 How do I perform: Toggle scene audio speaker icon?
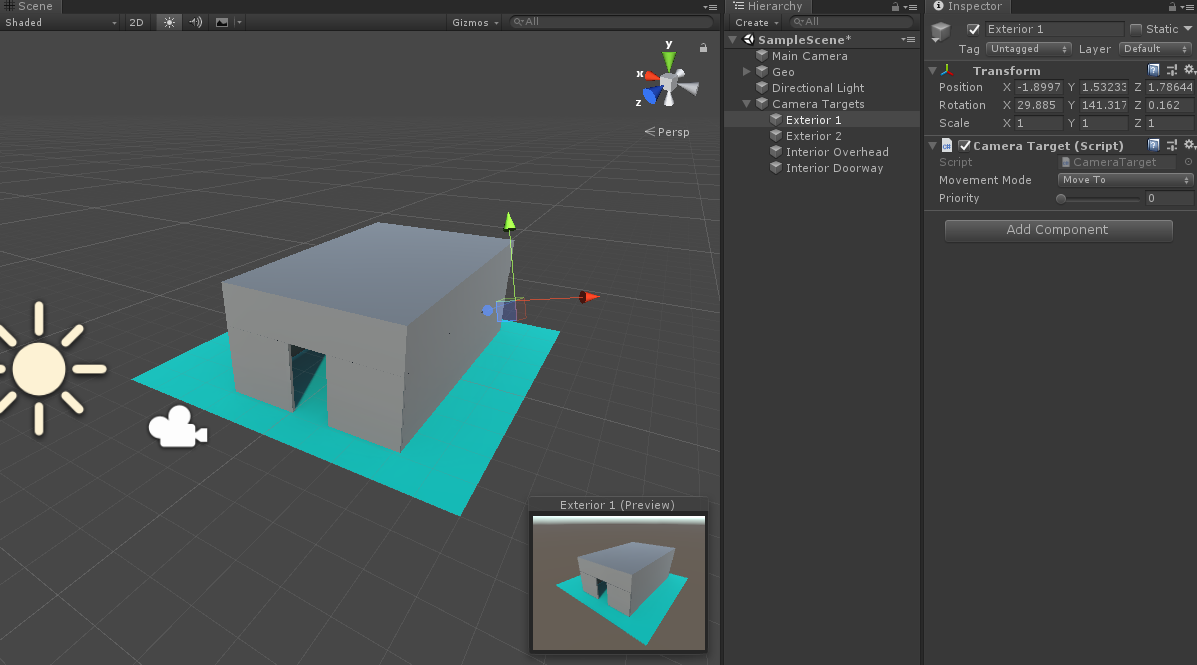[x=195, y=22]
